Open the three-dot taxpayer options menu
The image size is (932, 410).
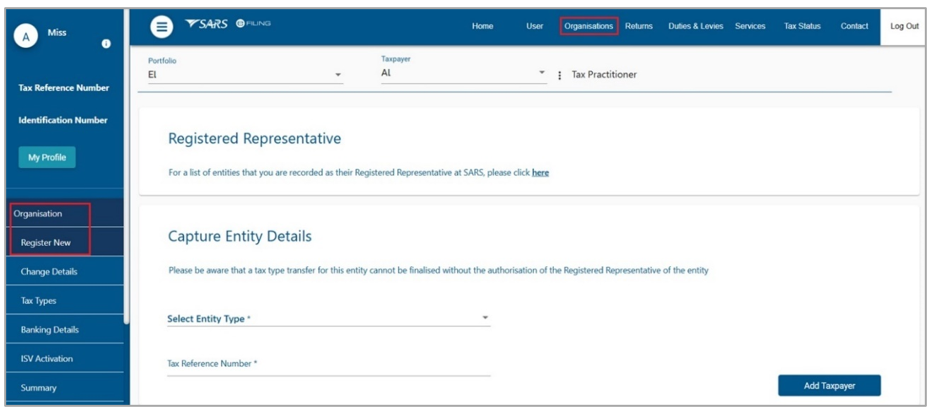pyautogui.click(x=559, y=75)
